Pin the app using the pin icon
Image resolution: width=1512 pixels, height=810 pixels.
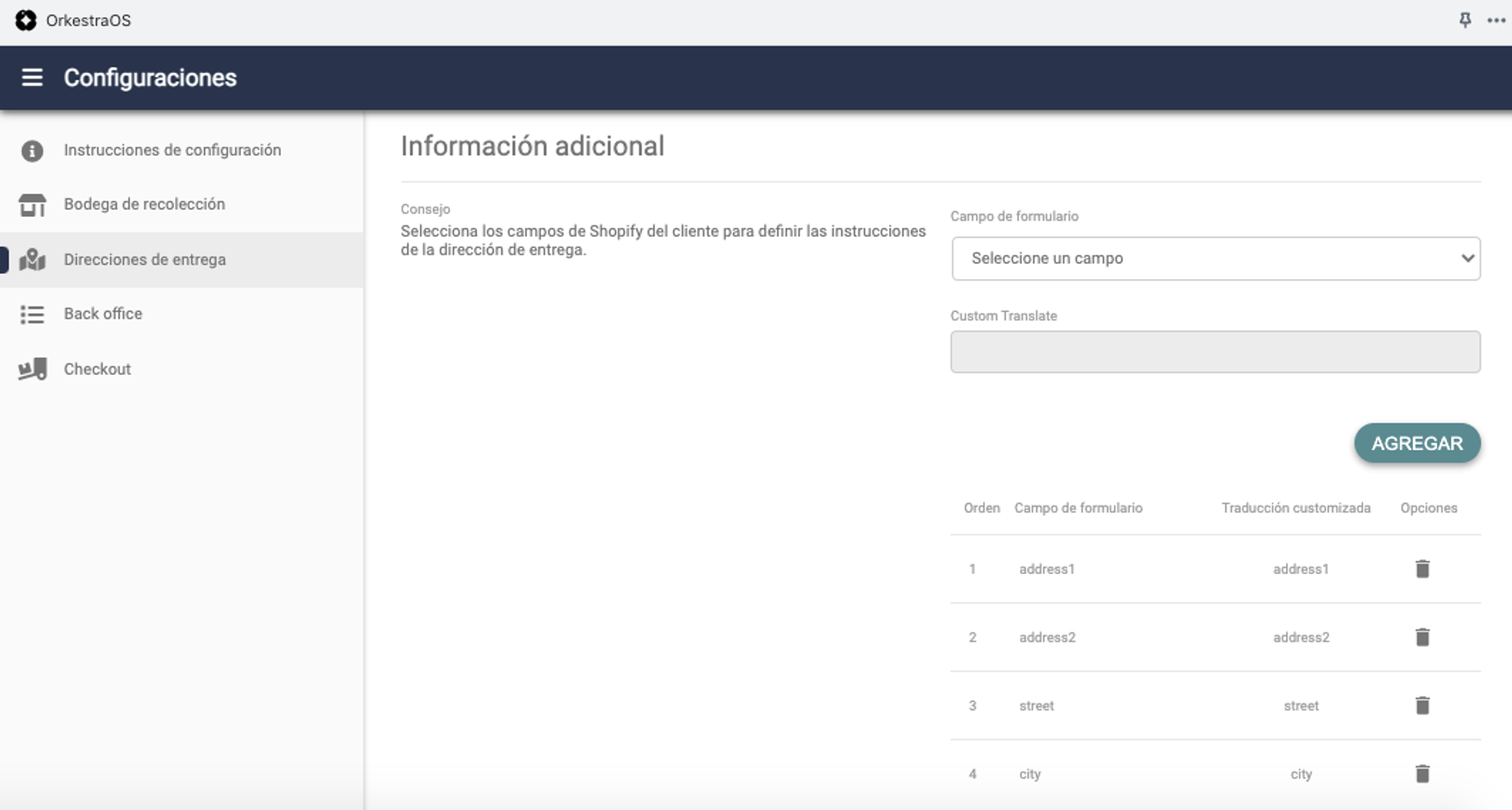pyautogui.click(x=1464, y=20)
